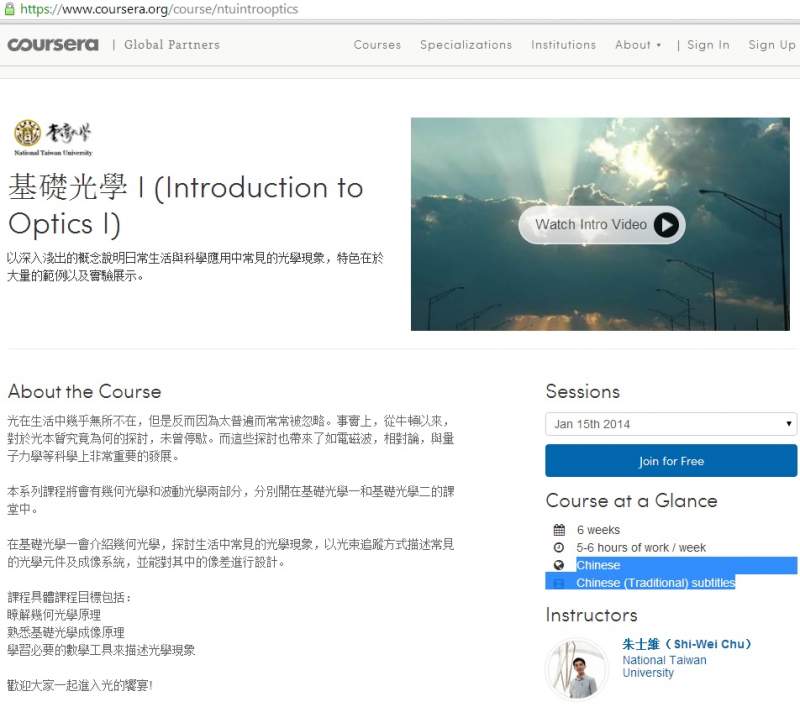Click the calendar icon beside 6 weeks
This screenshot has width=800, height=707.
[x=559, y=529]
